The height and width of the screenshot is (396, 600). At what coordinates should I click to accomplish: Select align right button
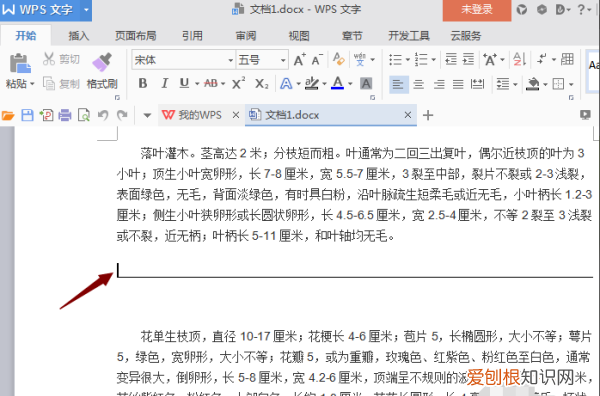click(439, 84)
